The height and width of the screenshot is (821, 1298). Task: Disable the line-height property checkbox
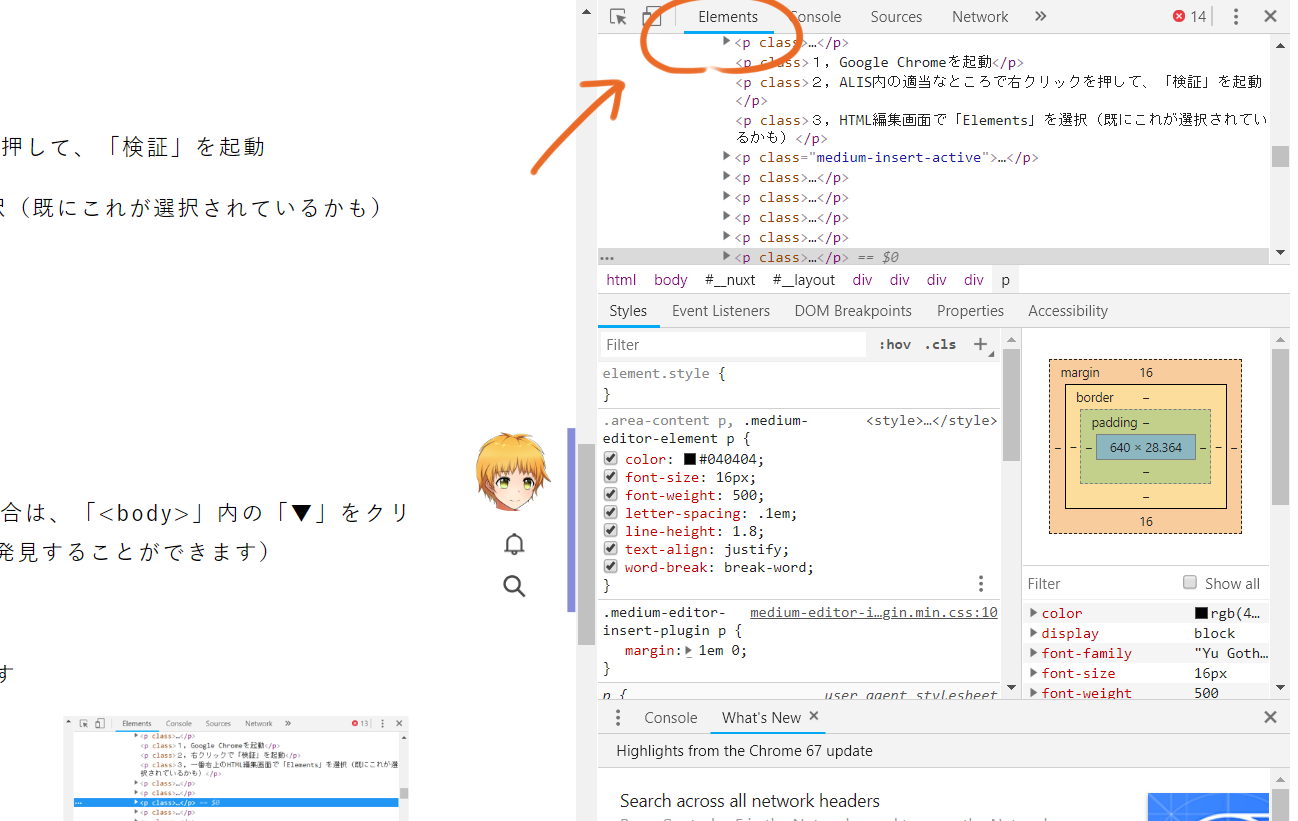[x=611, y=531]
